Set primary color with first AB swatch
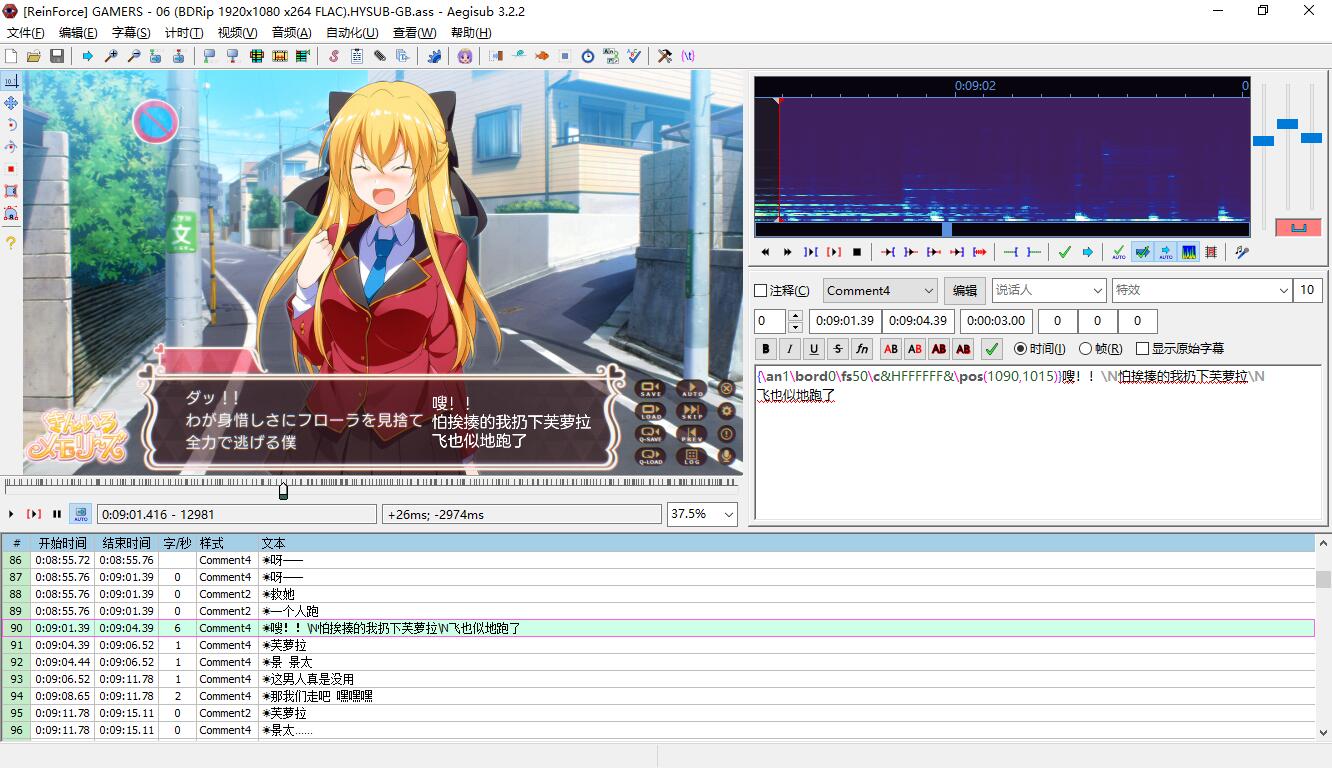Screen dimensions: 1332x768 (x=890, y=349)
